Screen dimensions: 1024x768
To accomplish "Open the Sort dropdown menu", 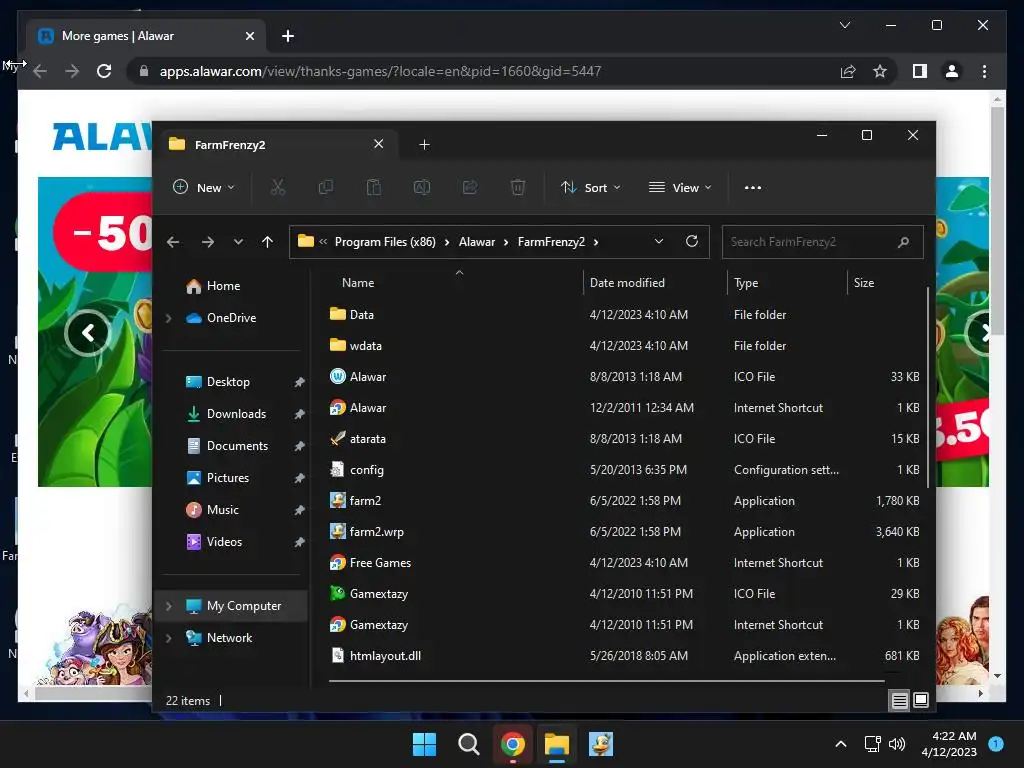I will 590,187.
